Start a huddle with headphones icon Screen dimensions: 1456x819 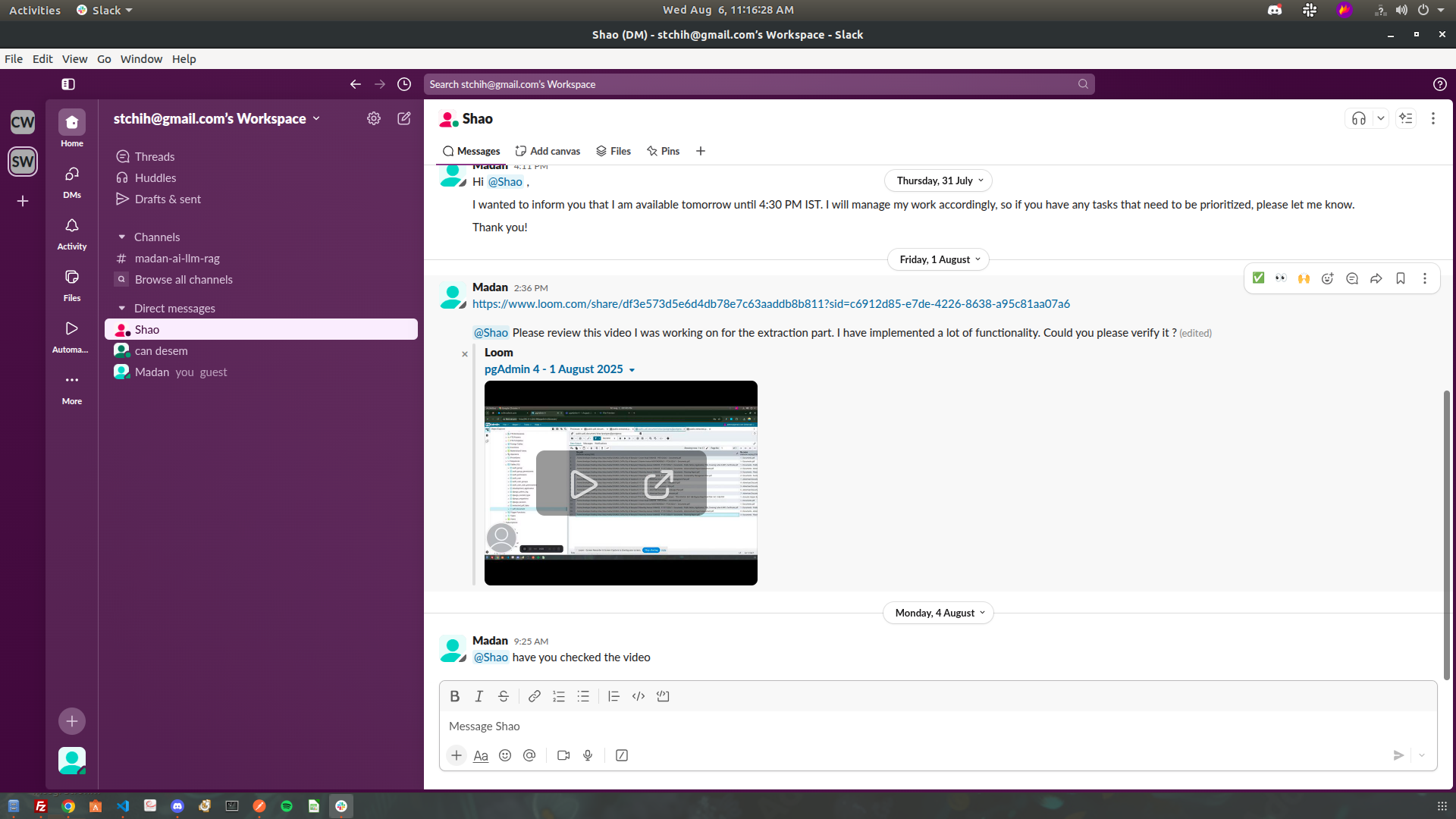(1358, 118)
